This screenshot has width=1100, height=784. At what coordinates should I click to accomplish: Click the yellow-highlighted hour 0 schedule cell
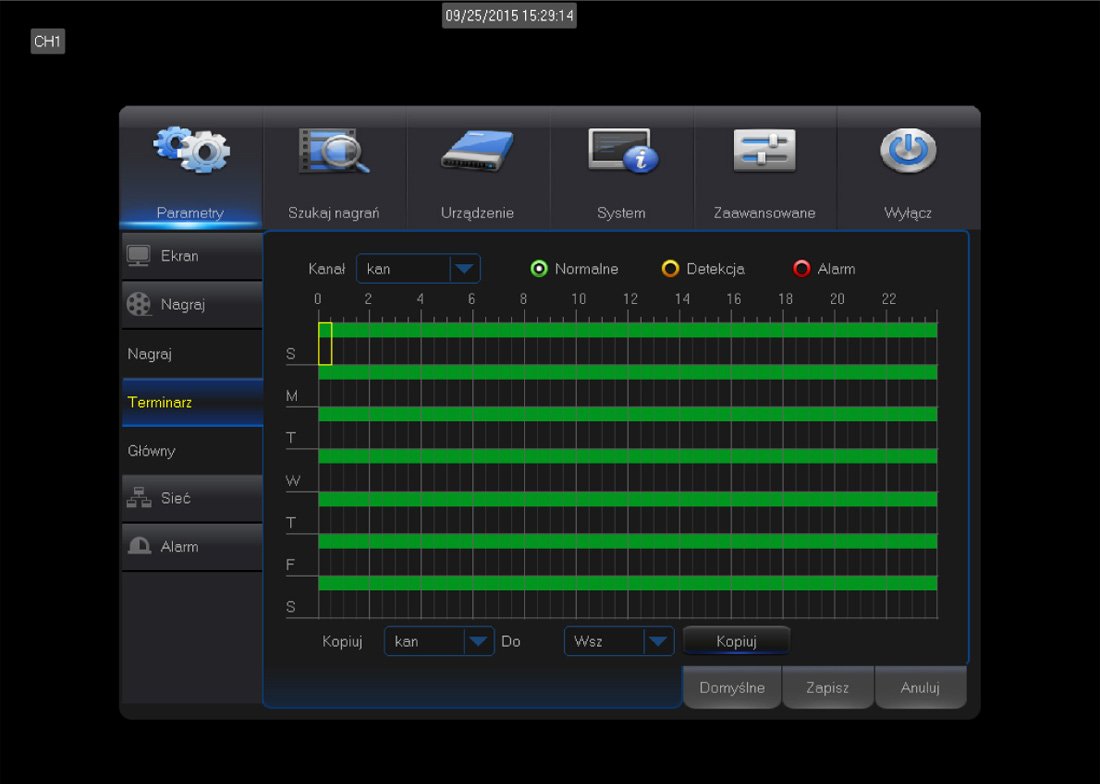325,344
